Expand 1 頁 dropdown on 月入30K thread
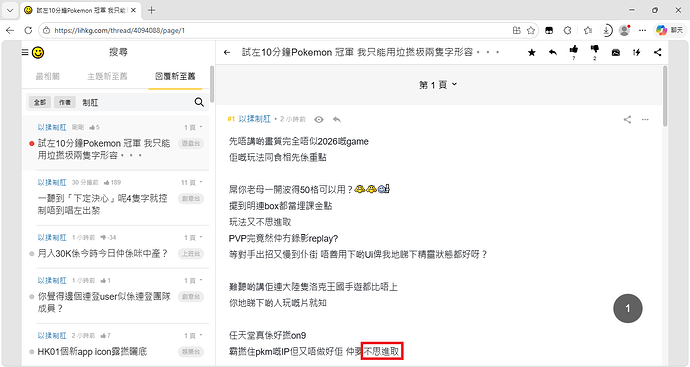The height and width of the screenshot is (367, 690). [193, 237]
